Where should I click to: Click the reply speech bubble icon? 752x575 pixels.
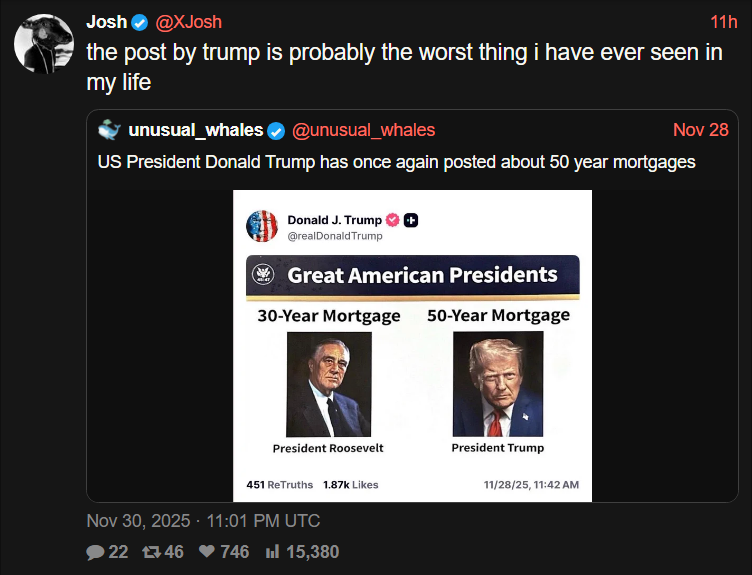coord(96,552)
